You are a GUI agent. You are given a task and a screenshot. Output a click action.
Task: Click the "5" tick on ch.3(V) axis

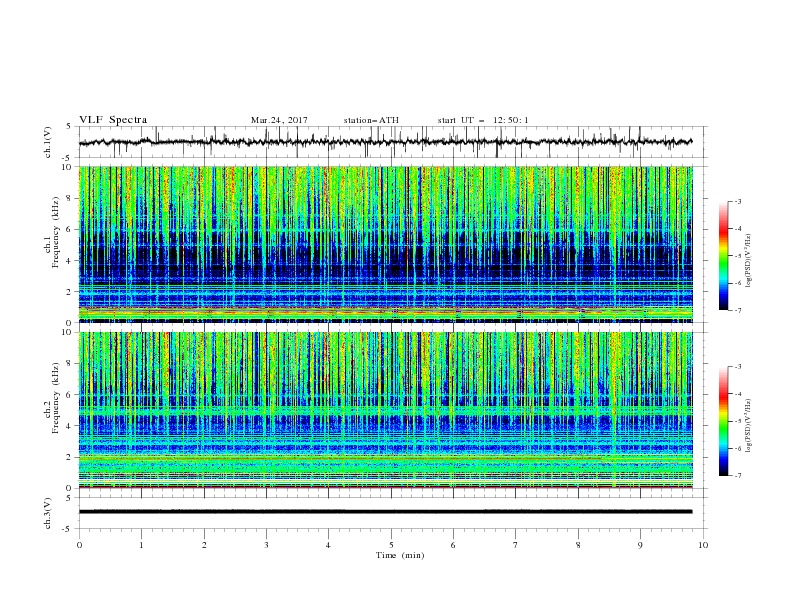click(x=70, y=498)
